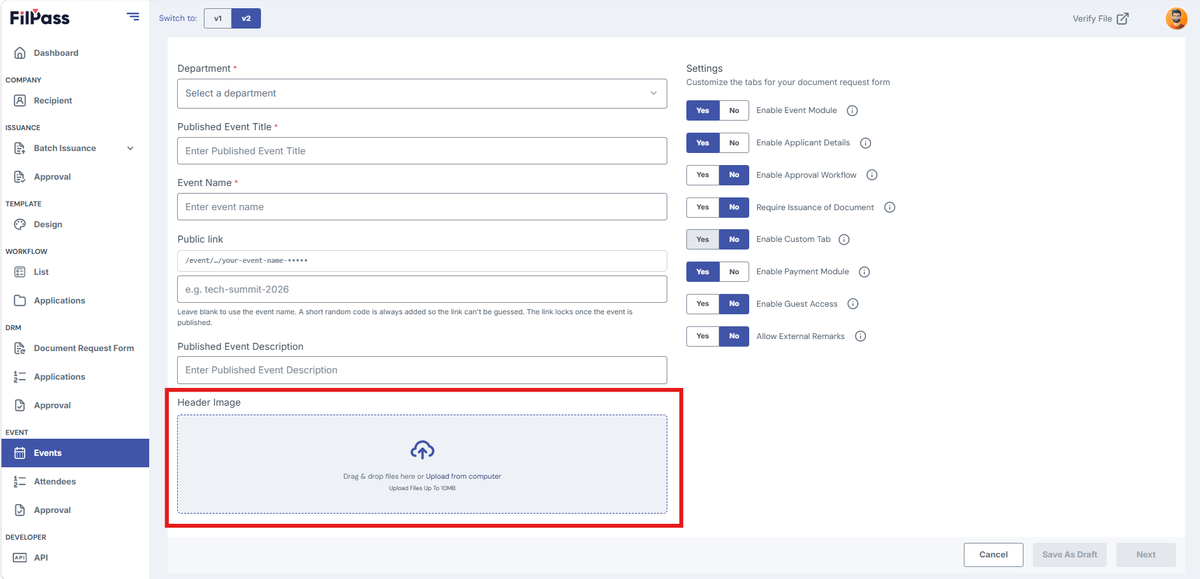Set Enable Custom Tab to Yes
1200x579 pixels.
point(703,239)
